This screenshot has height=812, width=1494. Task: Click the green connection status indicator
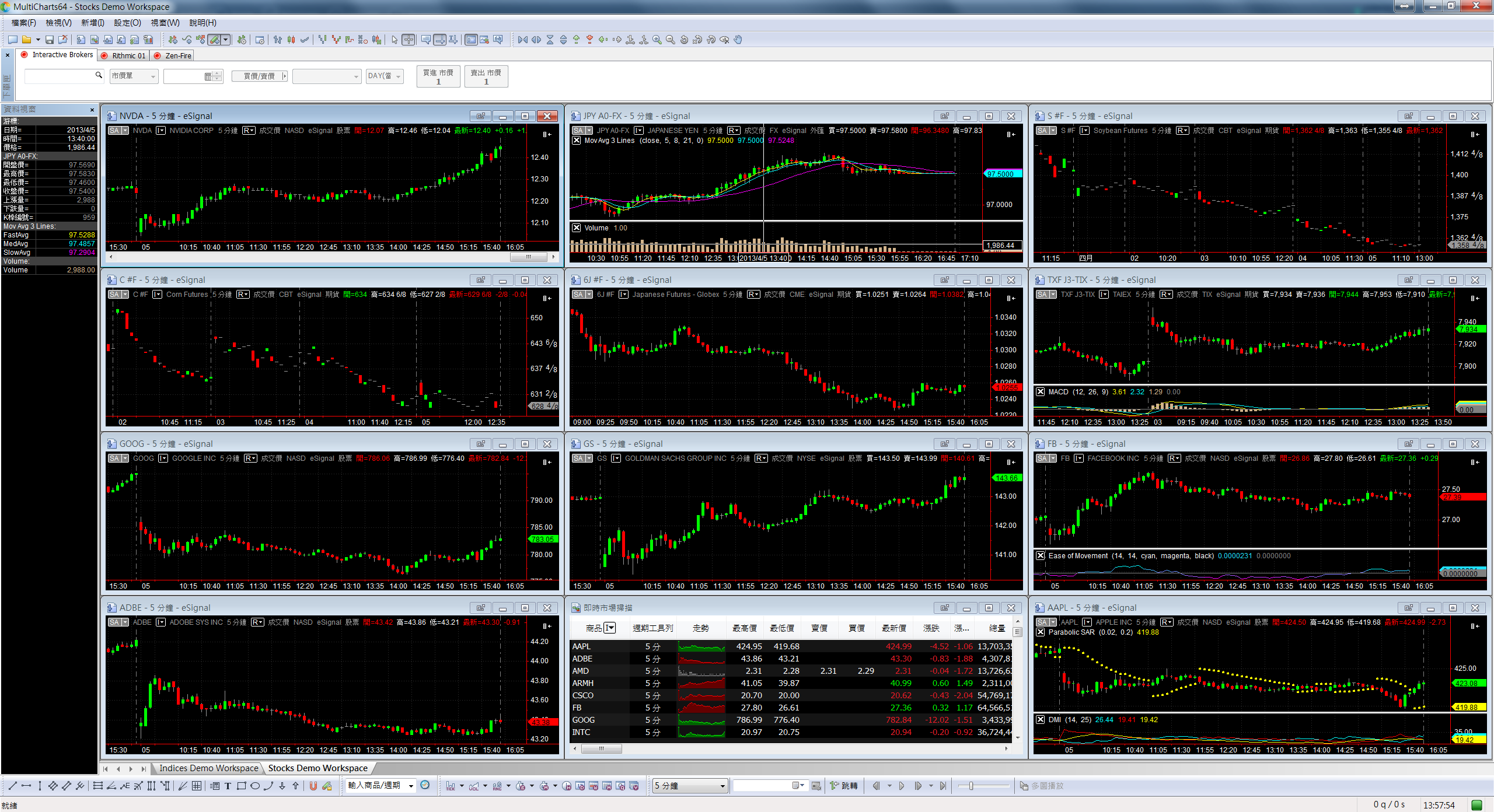[1477, 805]
